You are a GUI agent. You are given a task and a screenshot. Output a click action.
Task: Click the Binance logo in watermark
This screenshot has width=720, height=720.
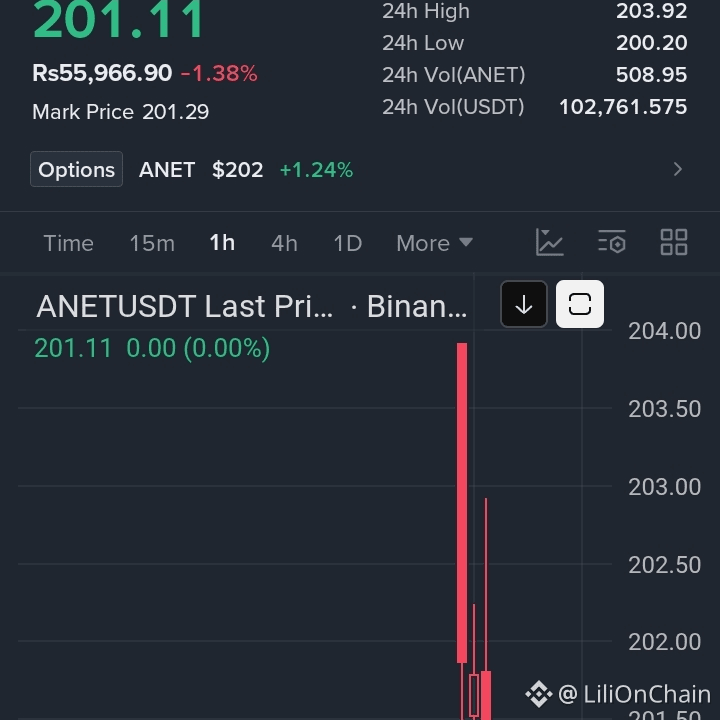point(539,694)
